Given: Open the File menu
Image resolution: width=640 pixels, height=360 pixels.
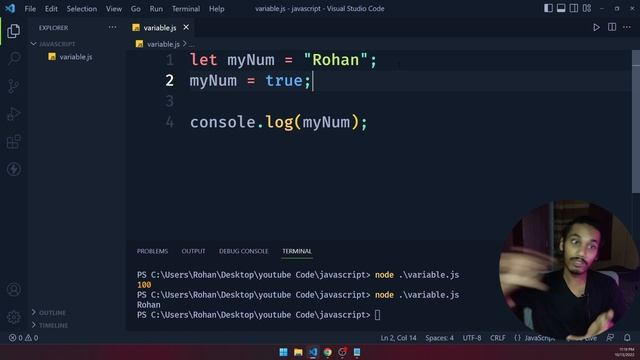Looking at the screenshot, I should click(x=30, y=9).
